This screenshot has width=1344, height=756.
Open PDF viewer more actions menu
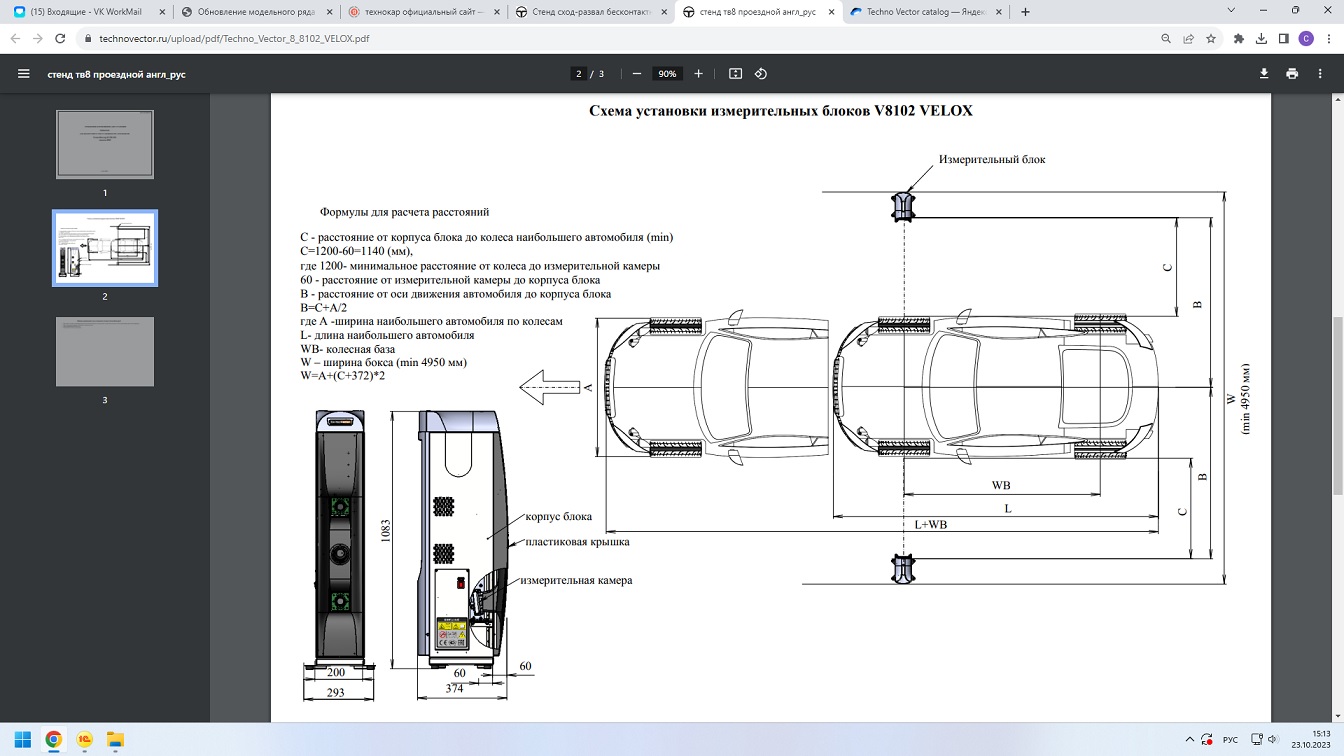(1322, 74)
